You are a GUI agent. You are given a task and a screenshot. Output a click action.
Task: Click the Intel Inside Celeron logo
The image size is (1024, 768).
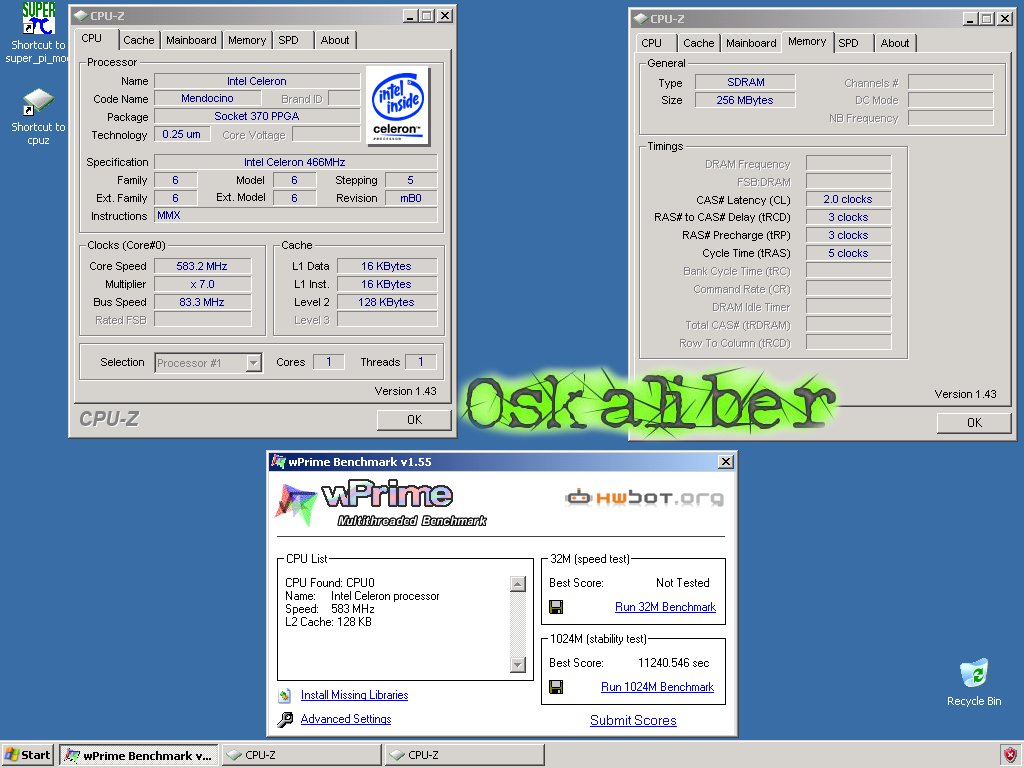coord(398,106)
